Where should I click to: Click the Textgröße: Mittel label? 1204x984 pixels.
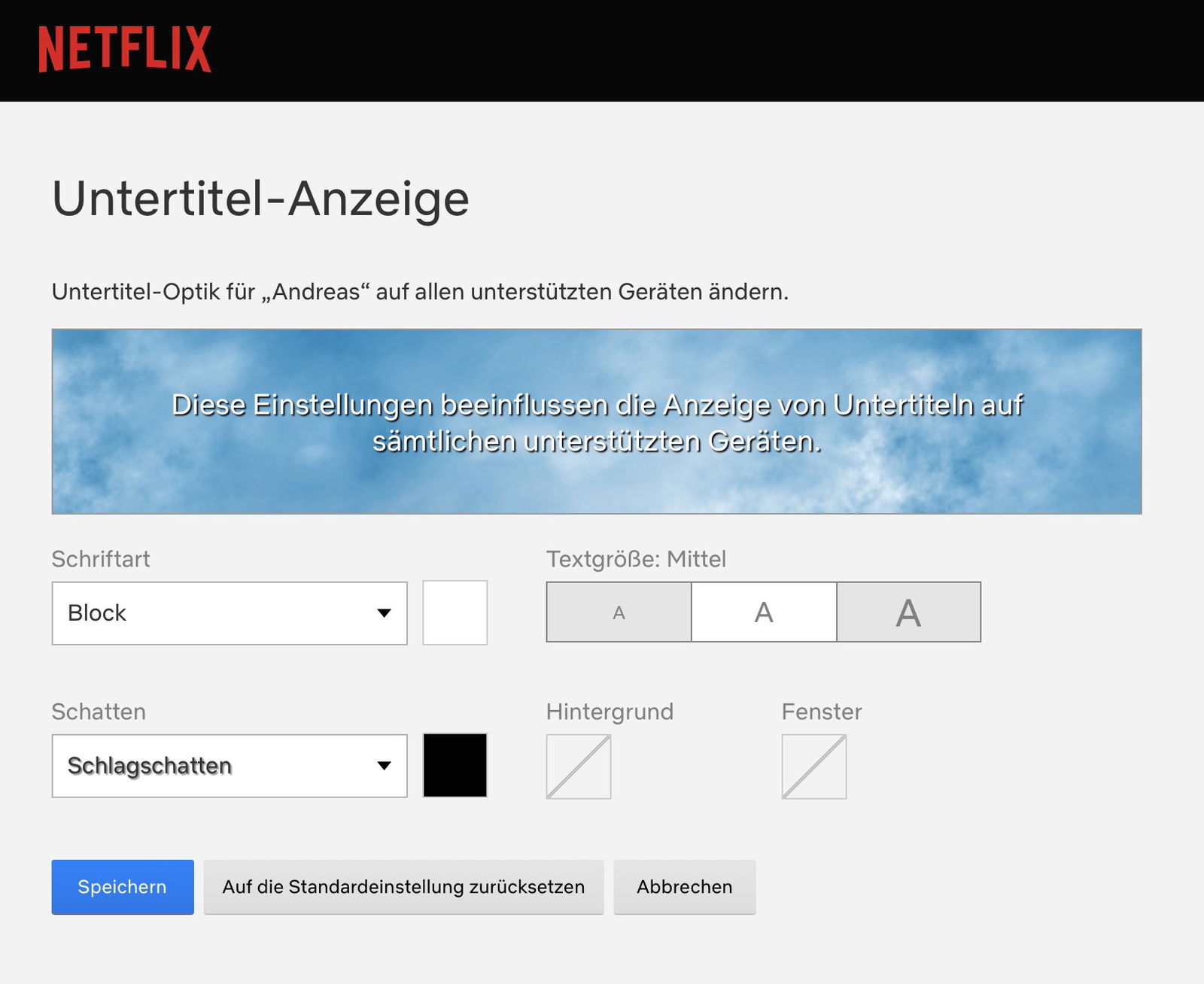click(x=636, y=559)
